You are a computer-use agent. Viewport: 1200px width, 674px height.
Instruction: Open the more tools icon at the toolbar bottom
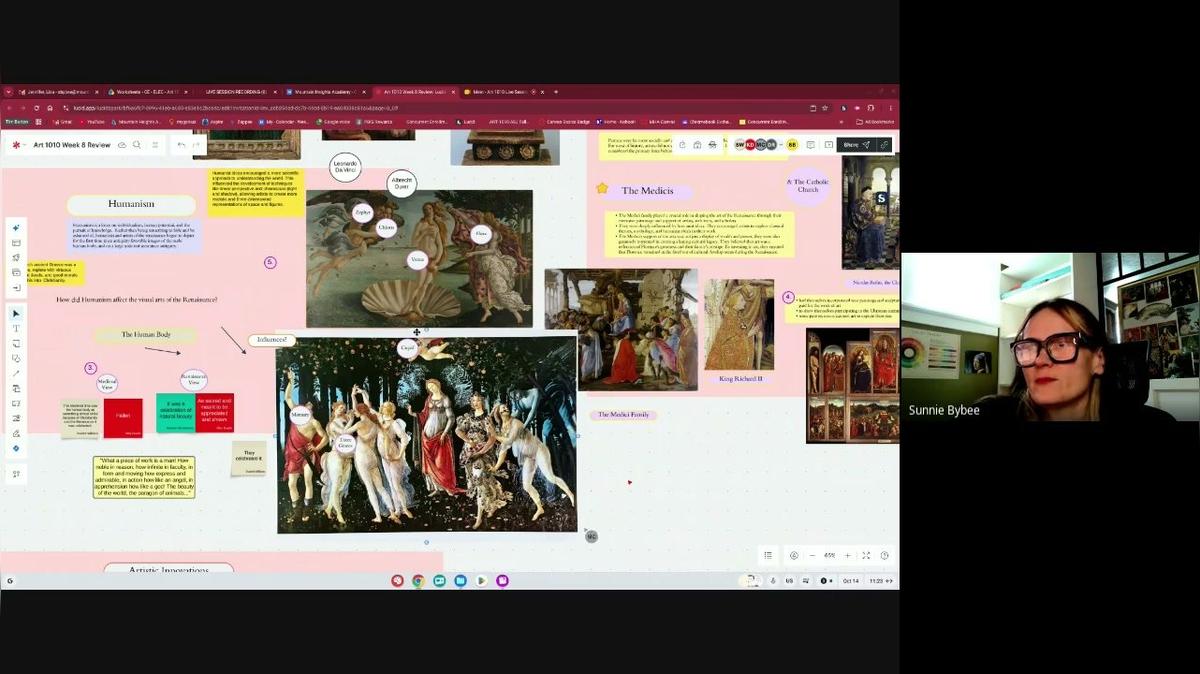(x=16, y=474)
